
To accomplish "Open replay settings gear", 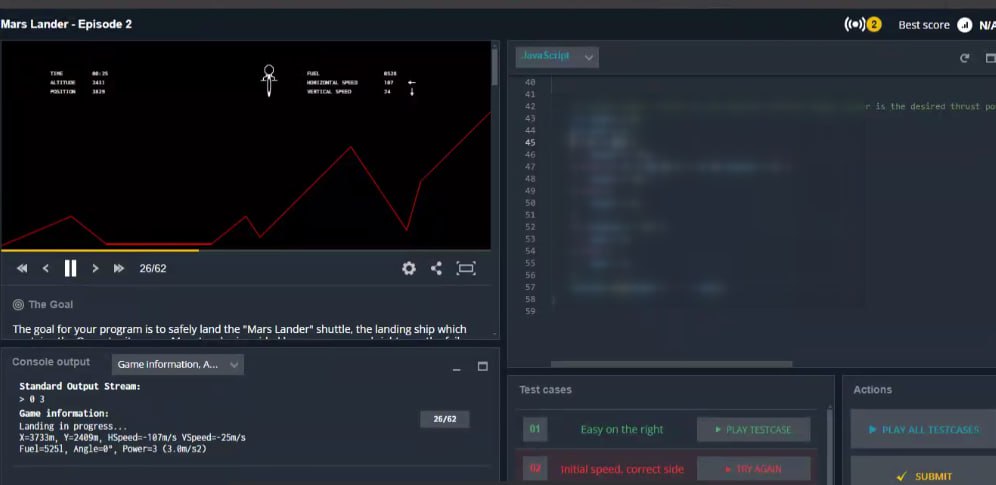I will pyautogui.click(x=408, y=268).
